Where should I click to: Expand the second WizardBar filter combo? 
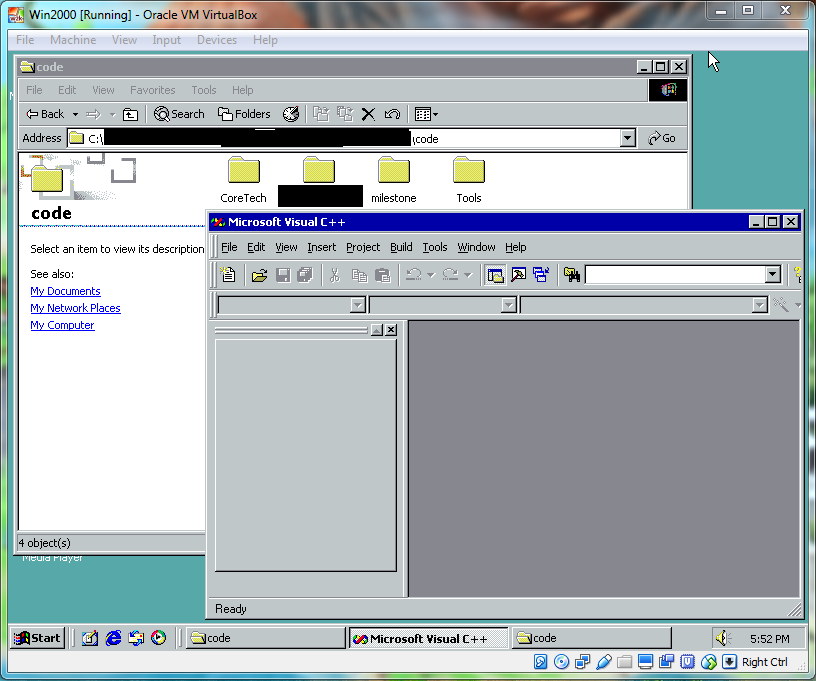pos(508,305)
